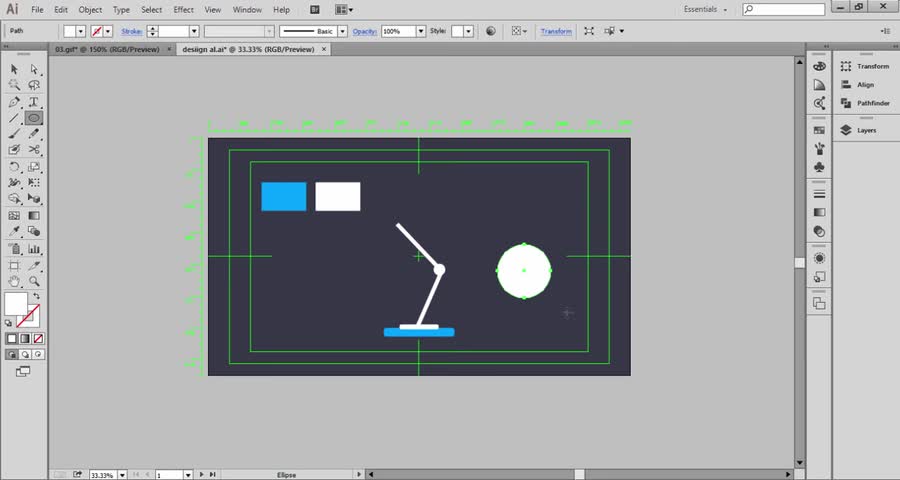This screenshot has height=480, width=900.
Task: Click the Stroke label link
Action: [x=132, y=31]
